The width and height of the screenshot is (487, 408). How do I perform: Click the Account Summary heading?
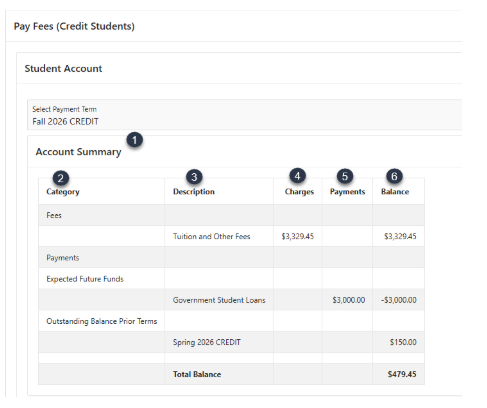tap(78, 152)
